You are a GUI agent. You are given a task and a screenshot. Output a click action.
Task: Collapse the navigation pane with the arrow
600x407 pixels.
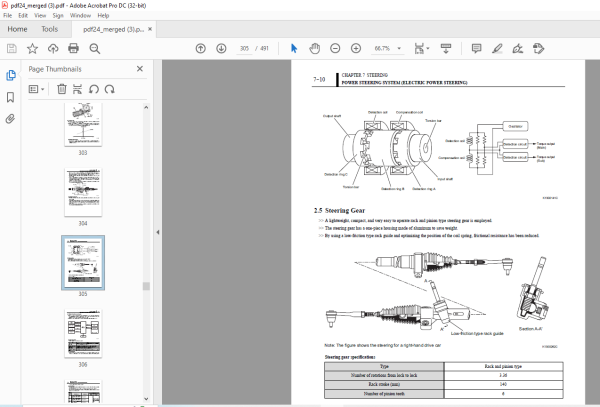coord(158,232)
